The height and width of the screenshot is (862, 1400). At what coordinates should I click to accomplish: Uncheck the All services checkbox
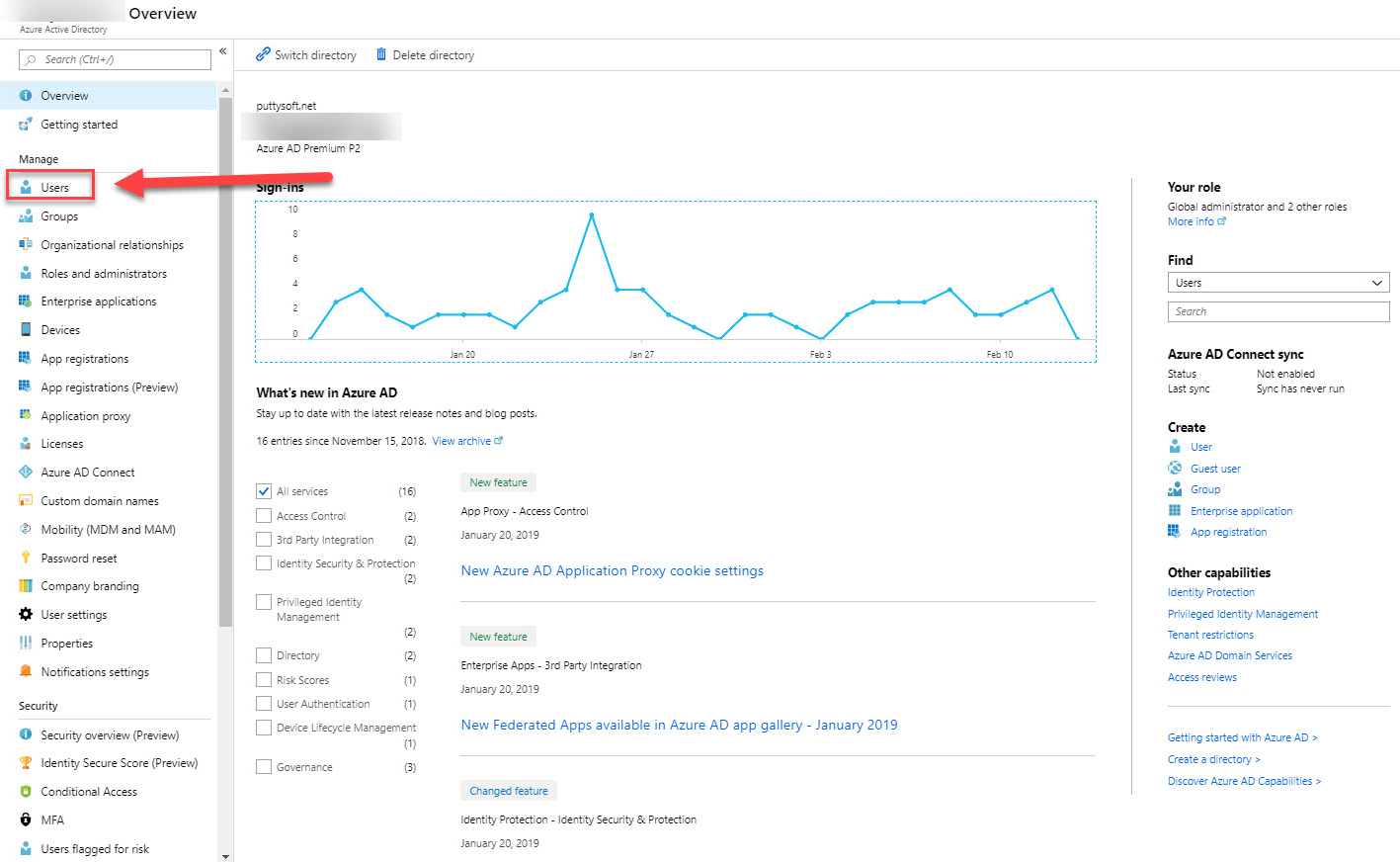tap(264, 491)
